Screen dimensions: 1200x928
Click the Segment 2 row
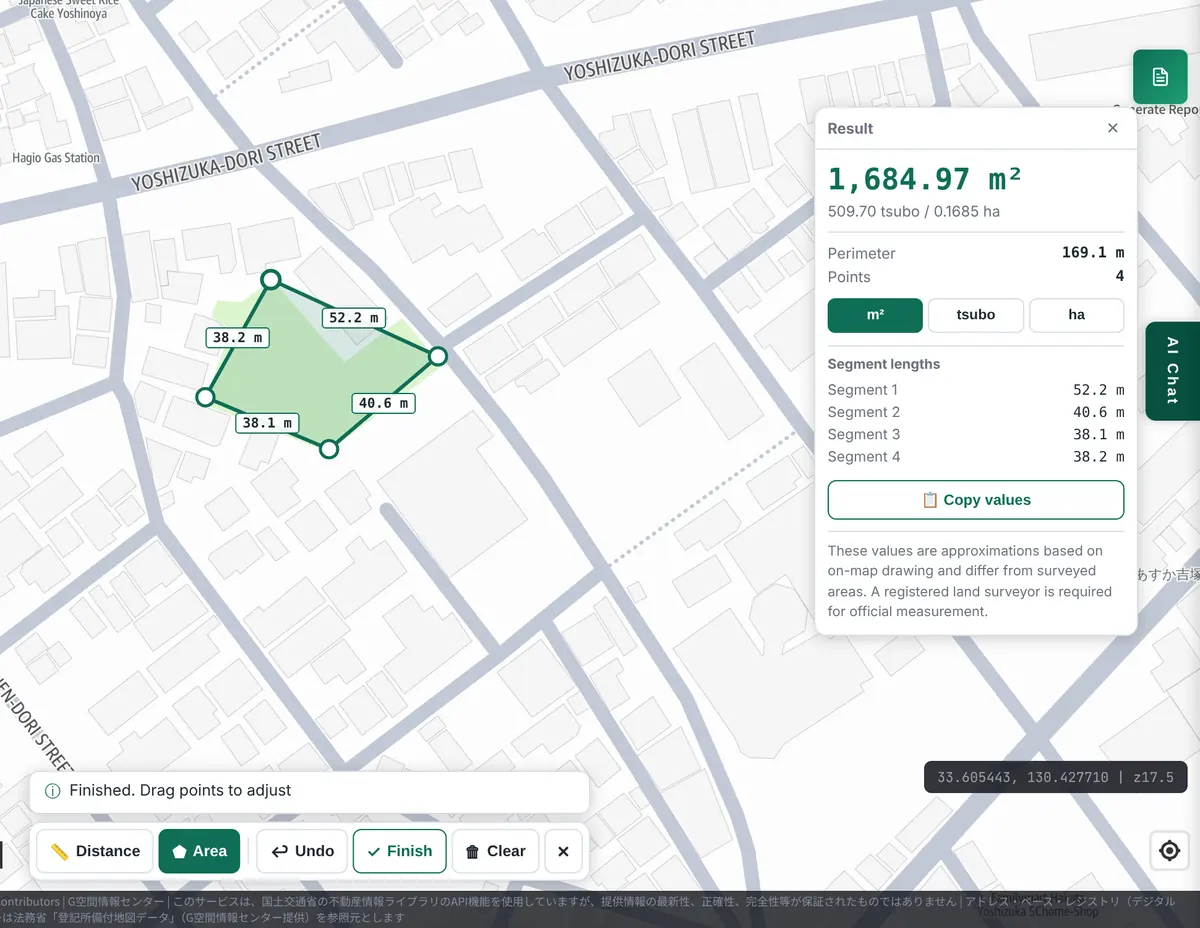point(976,412)
